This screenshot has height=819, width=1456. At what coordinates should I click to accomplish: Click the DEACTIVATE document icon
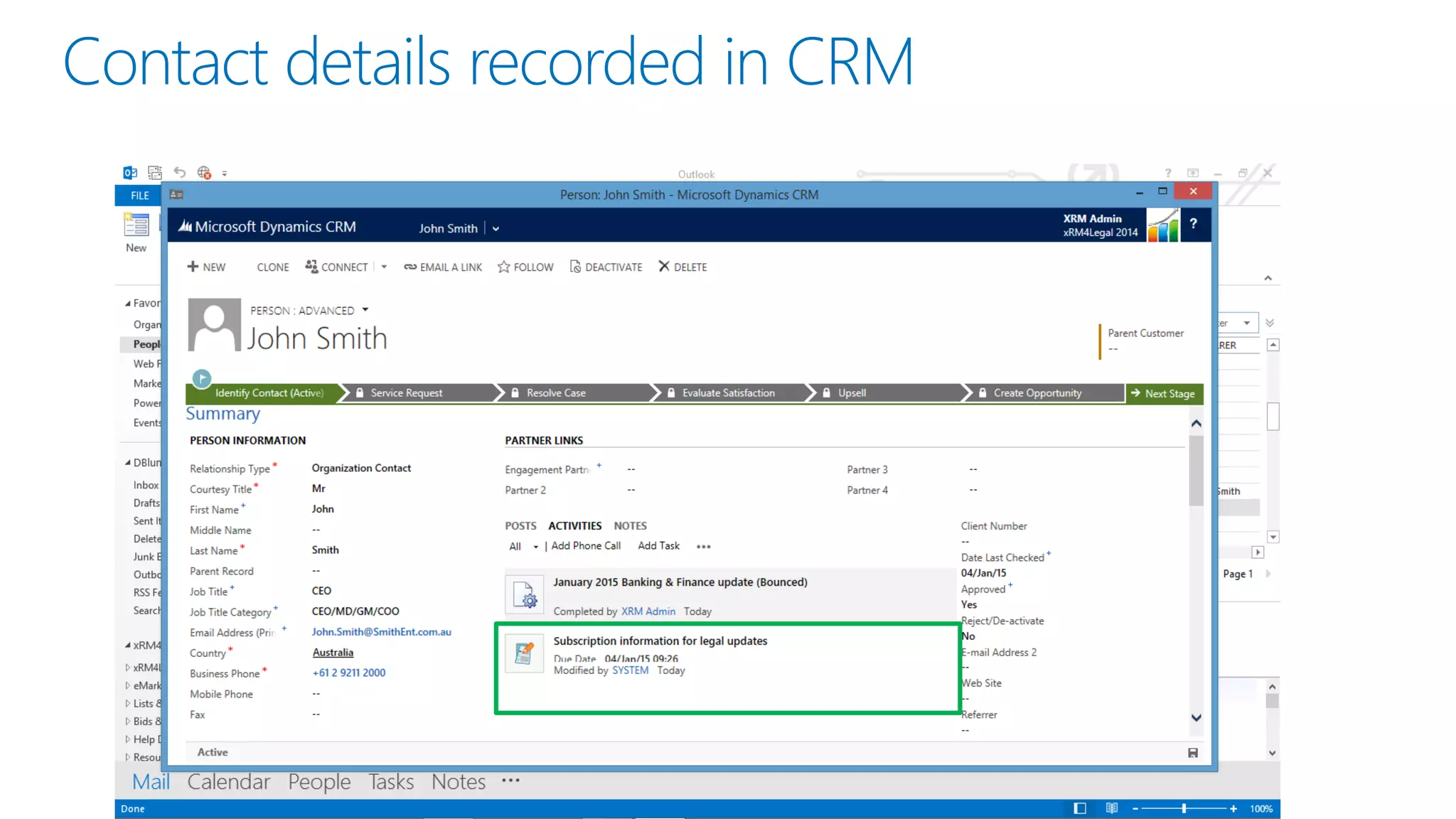click(575, 267)
